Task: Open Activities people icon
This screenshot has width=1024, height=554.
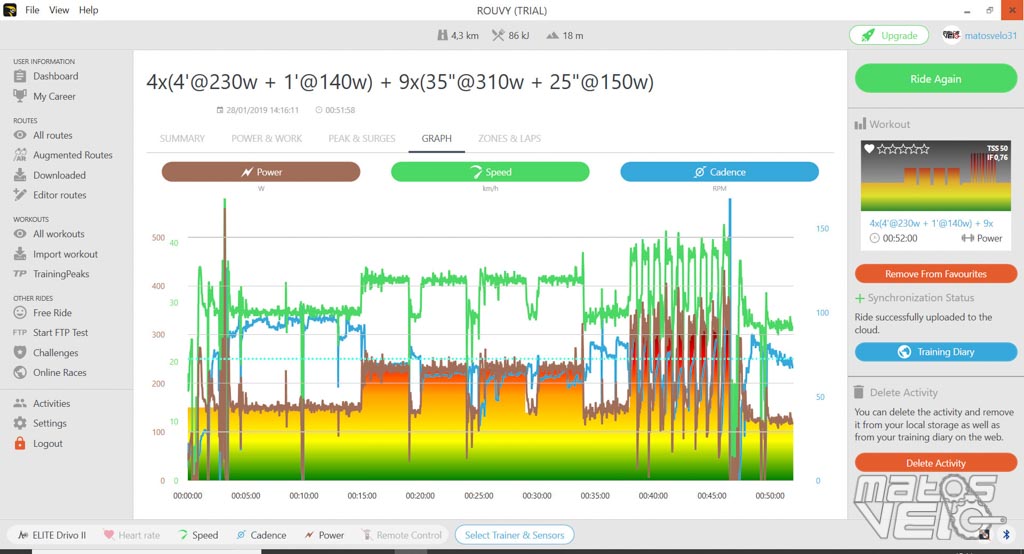Action: (20, 404)
